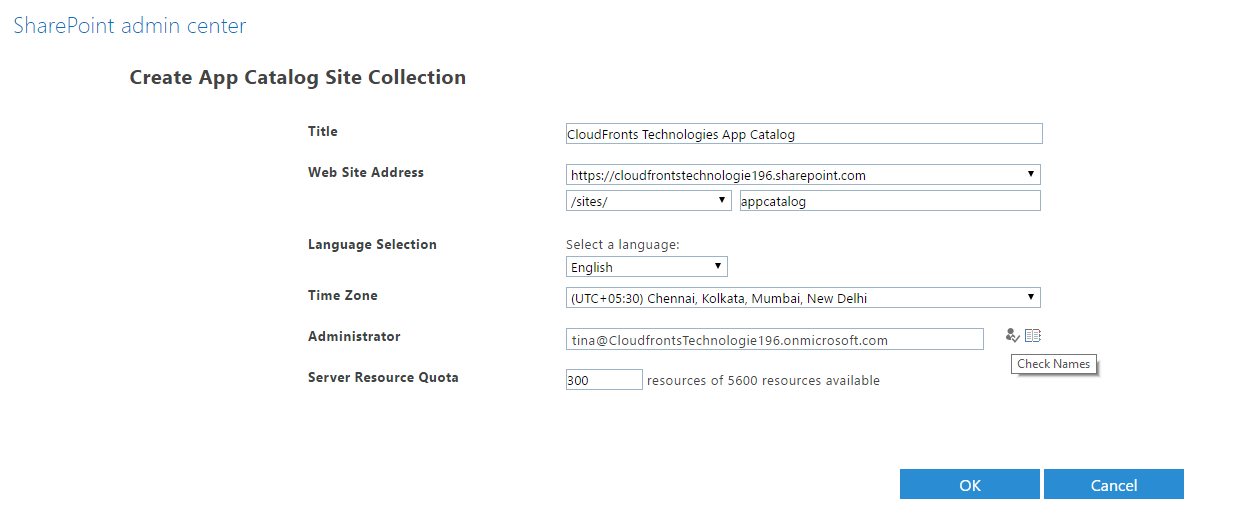
Task: Click the Create App Catalog Site Collection heading
Action: (x=298, y=77)
